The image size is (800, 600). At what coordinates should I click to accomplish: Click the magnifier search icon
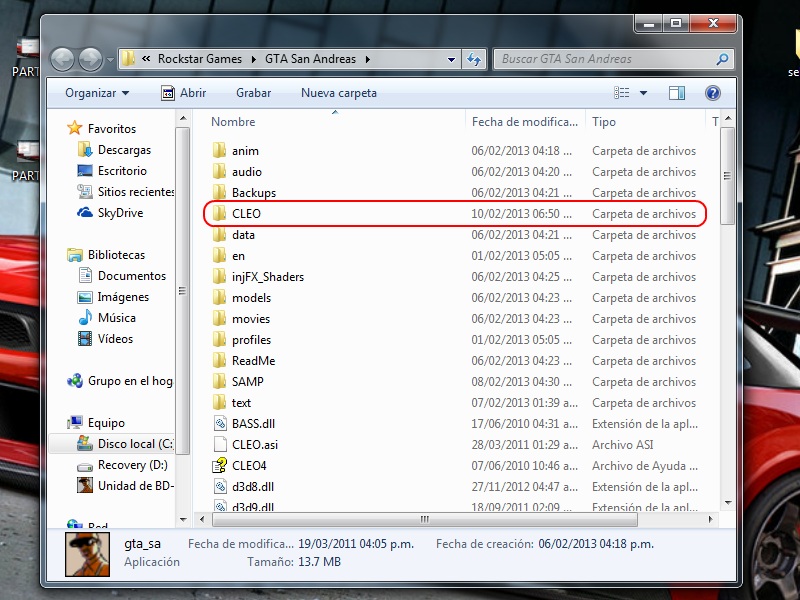tap(722, 59)
